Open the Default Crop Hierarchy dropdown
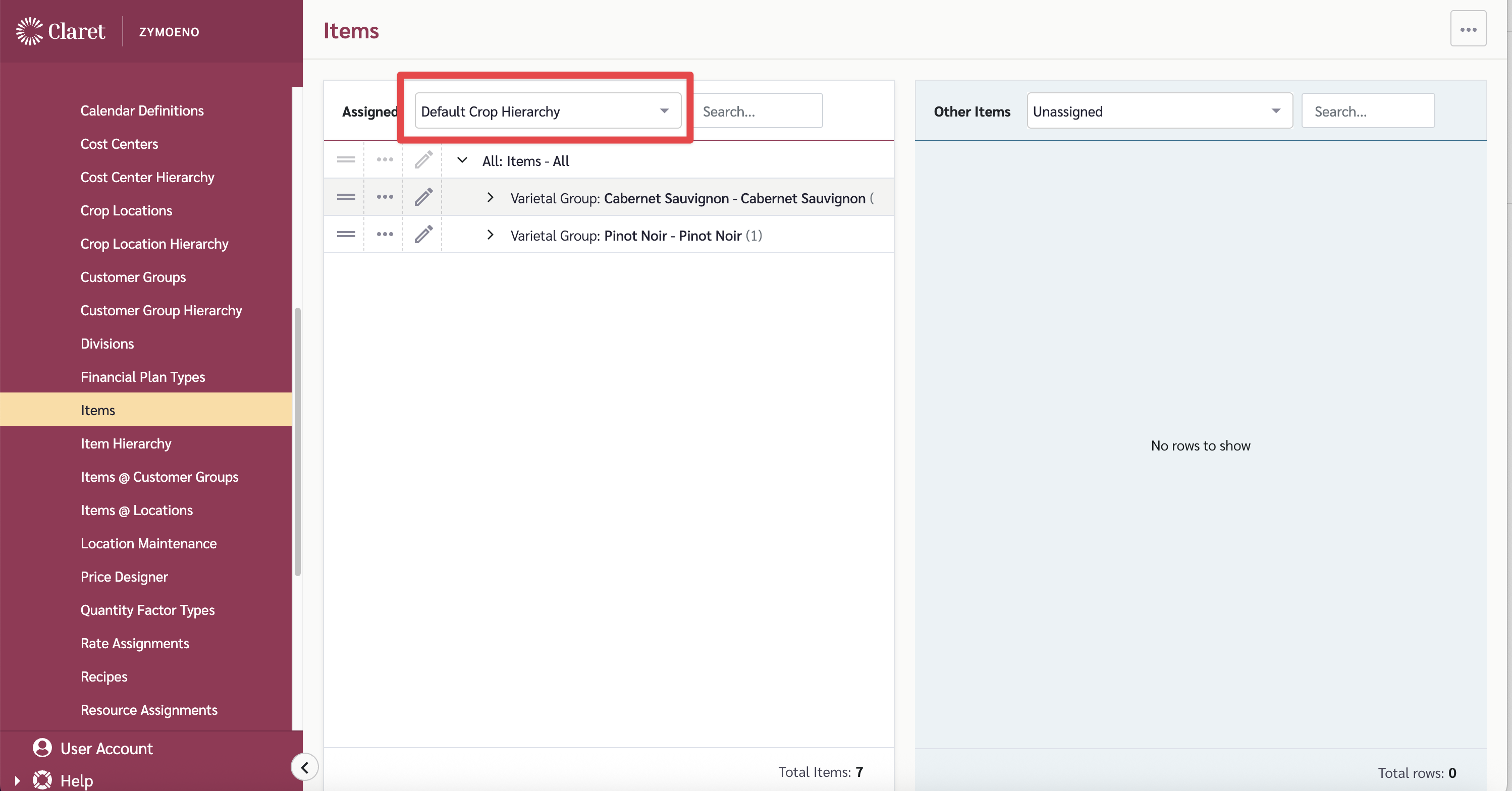1512x791 pixels. pos(547,111)
